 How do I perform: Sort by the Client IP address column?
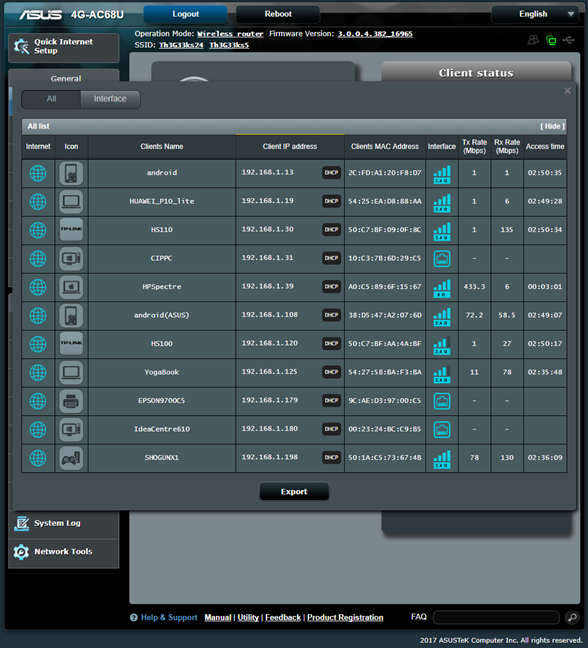pos(290,147)
